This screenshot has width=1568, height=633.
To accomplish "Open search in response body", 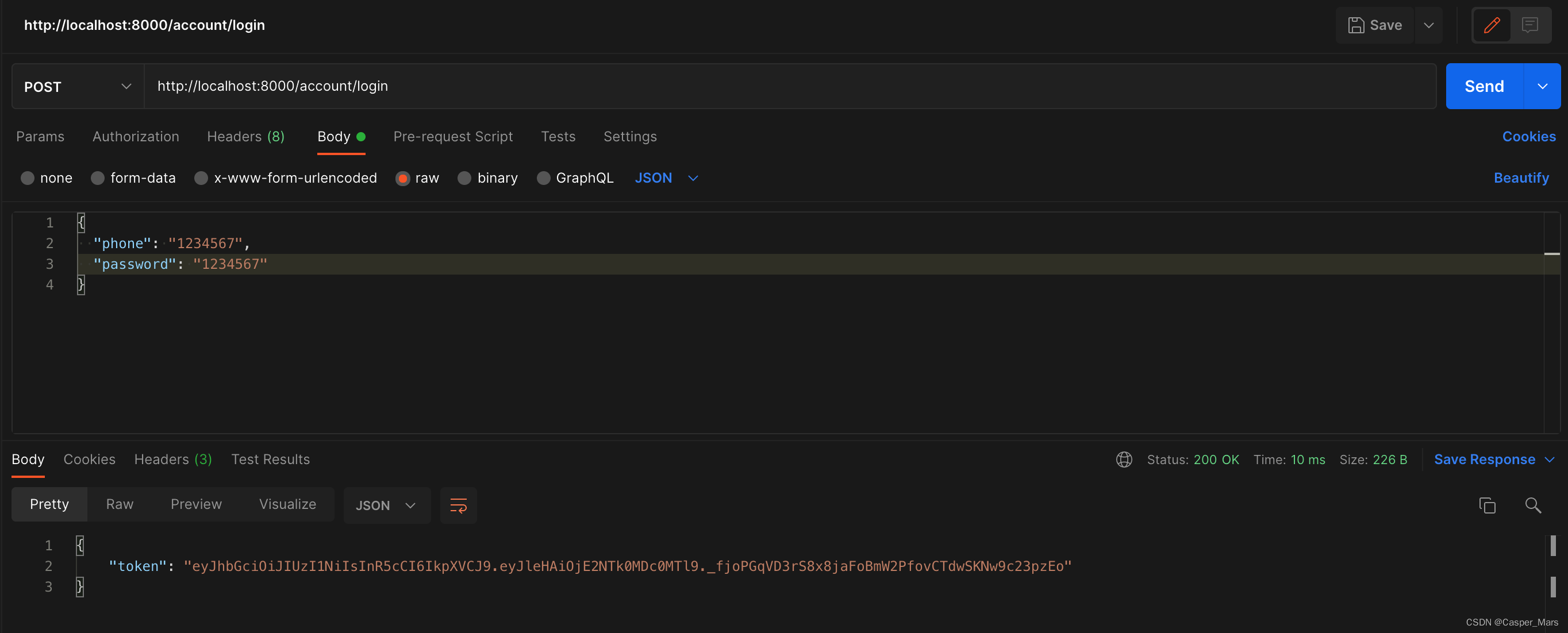I will pos(1533,505).
